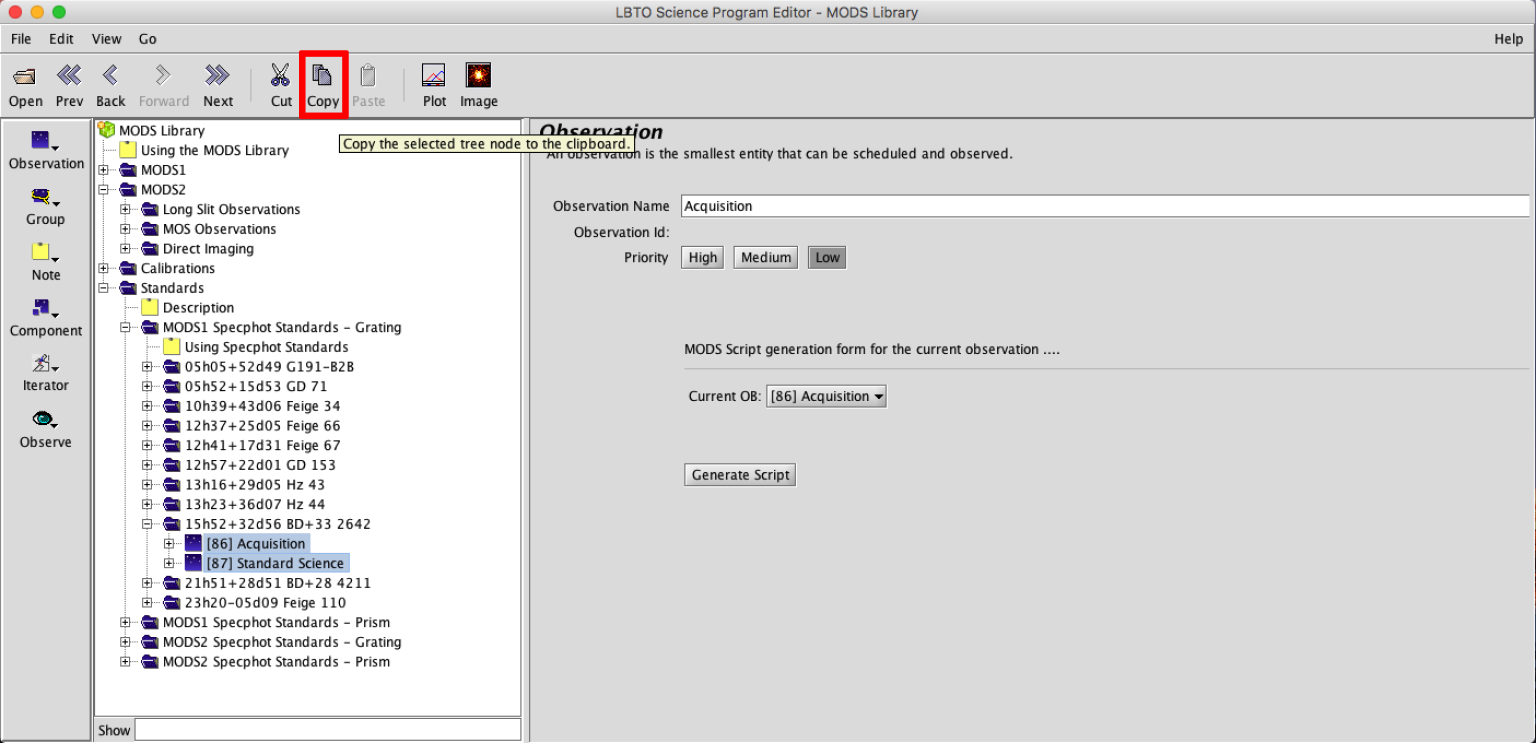Click the Cut scissors icon
This screenshot has width=1536, height=743.
coord(281,76)
